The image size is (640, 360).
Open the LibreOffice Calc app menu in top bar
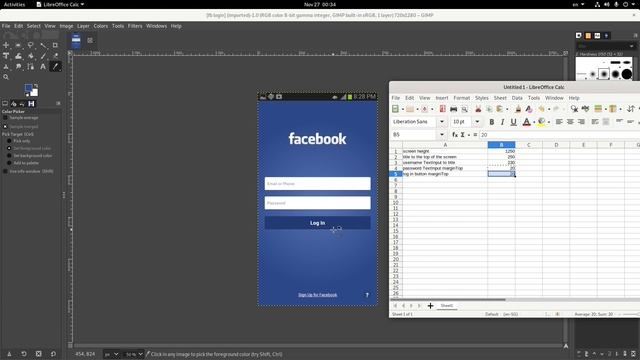(60, 4)
